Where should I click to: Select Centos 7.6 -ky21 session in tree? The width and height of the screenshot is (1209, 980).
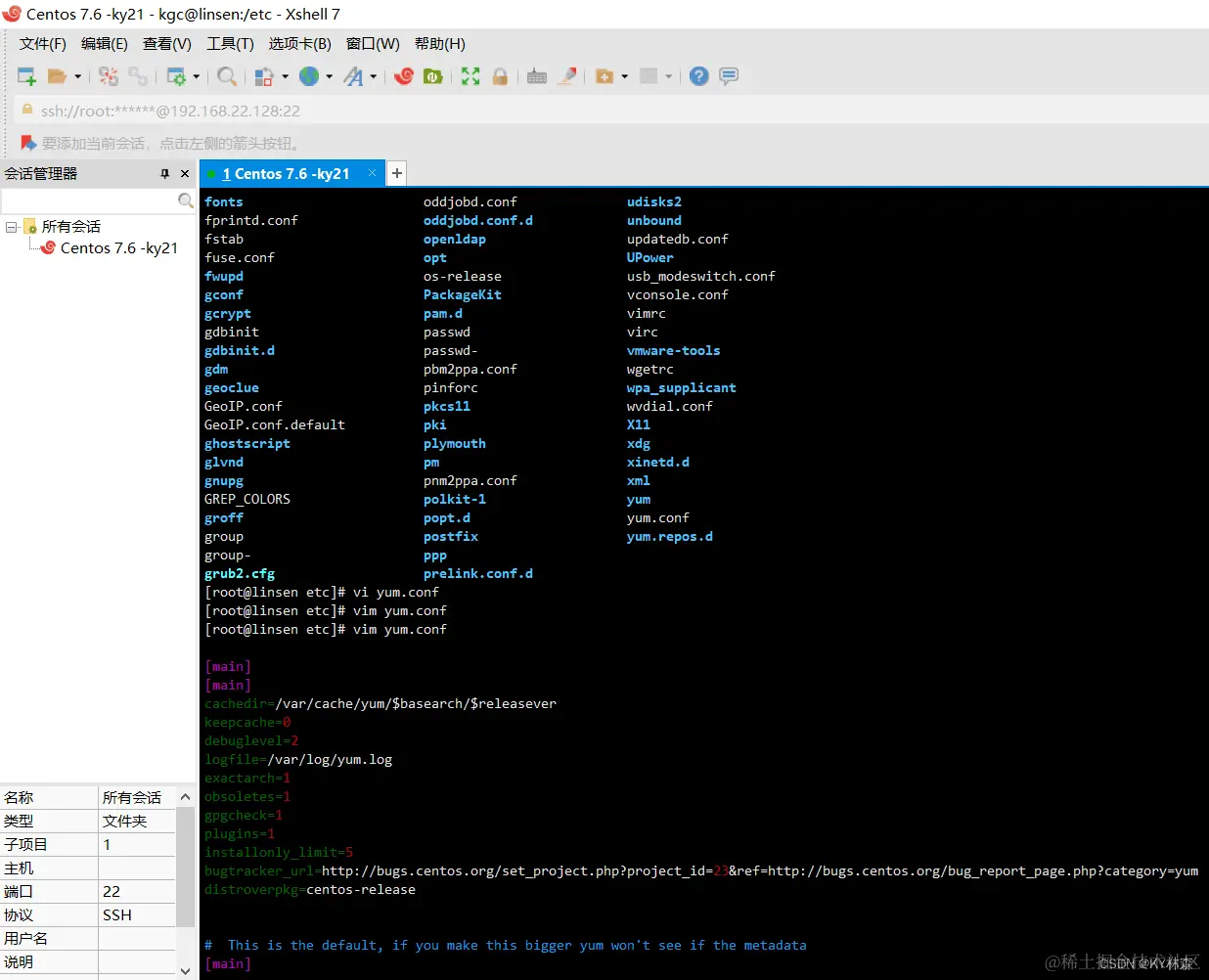tap(118, 248)
